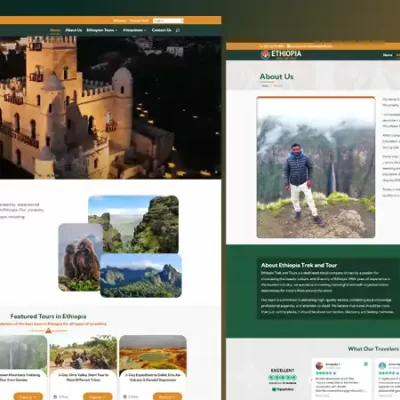Click the orange button on Omo Valley card
This screenshot has width=400, height=400.
[98, 397]
